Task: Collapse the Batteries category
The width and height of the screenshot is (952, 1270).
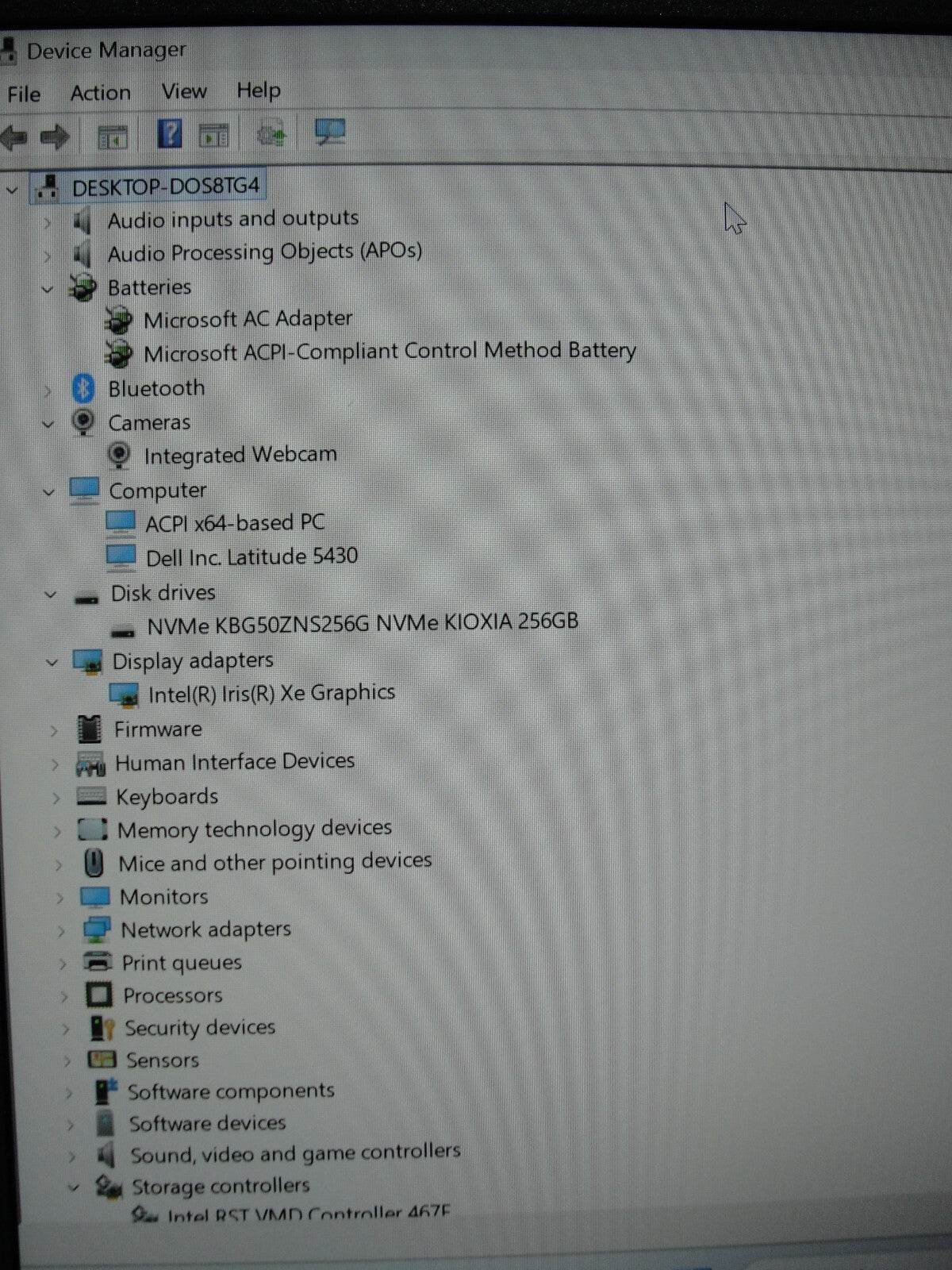Action: pyautogui.click(x=48, y=289)
